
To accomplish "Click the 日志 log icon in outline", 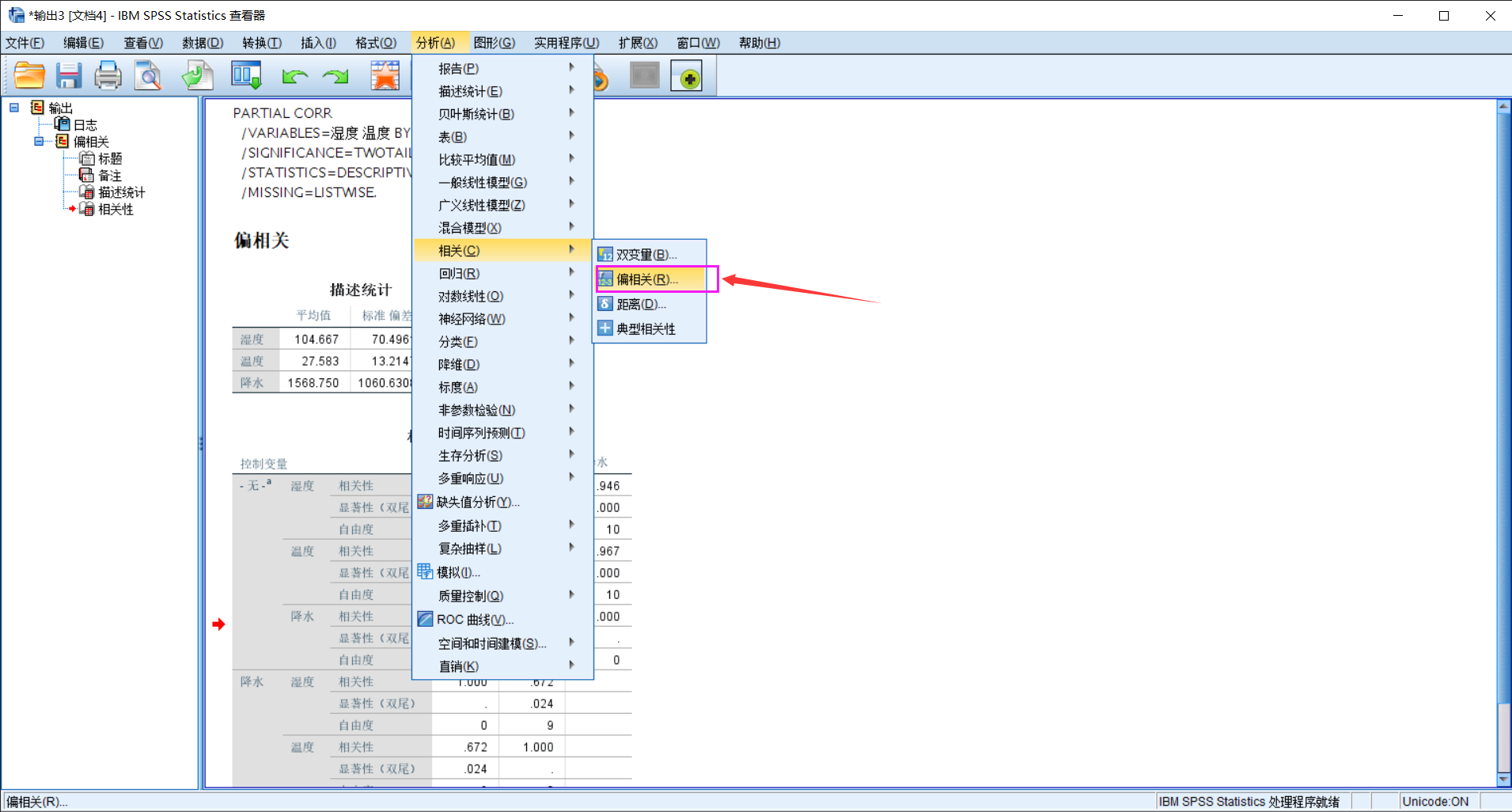I will [63, 124].
